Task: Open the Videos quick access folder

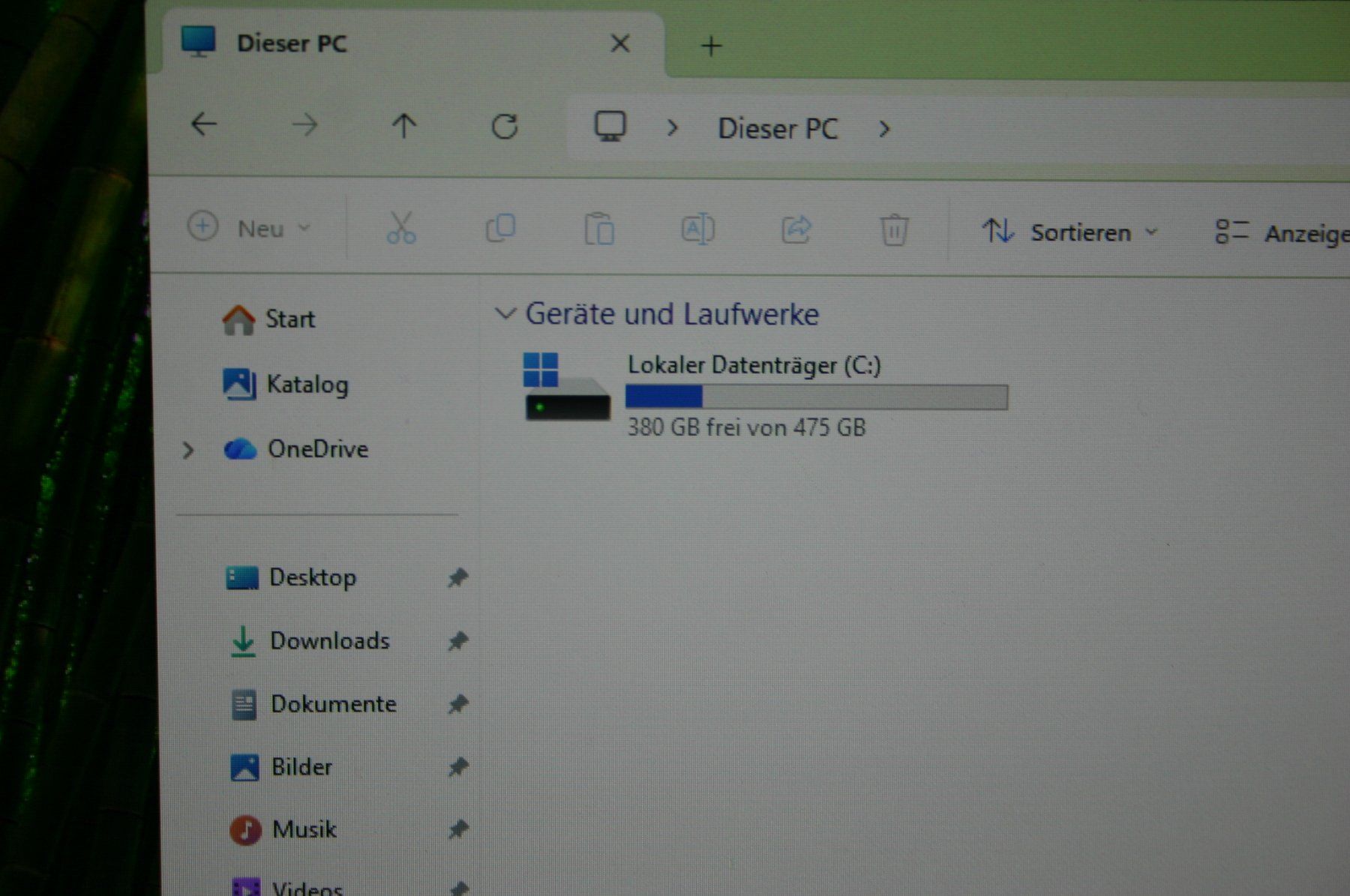Action: (287, 888)
